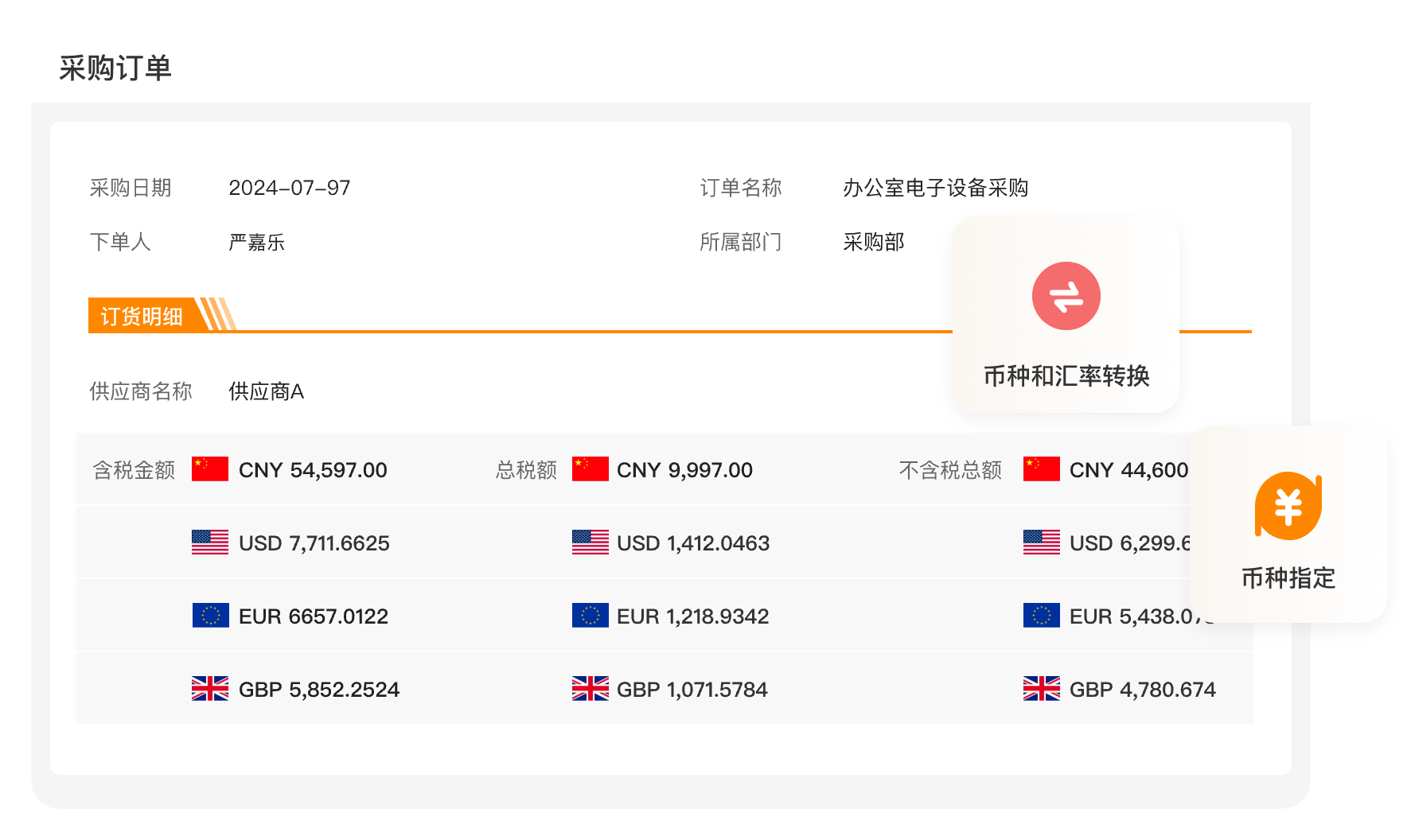This screenshot has width=1411, height=840.
Task: Click the China flag beside CNY 54,597.00
Action: 210,469
